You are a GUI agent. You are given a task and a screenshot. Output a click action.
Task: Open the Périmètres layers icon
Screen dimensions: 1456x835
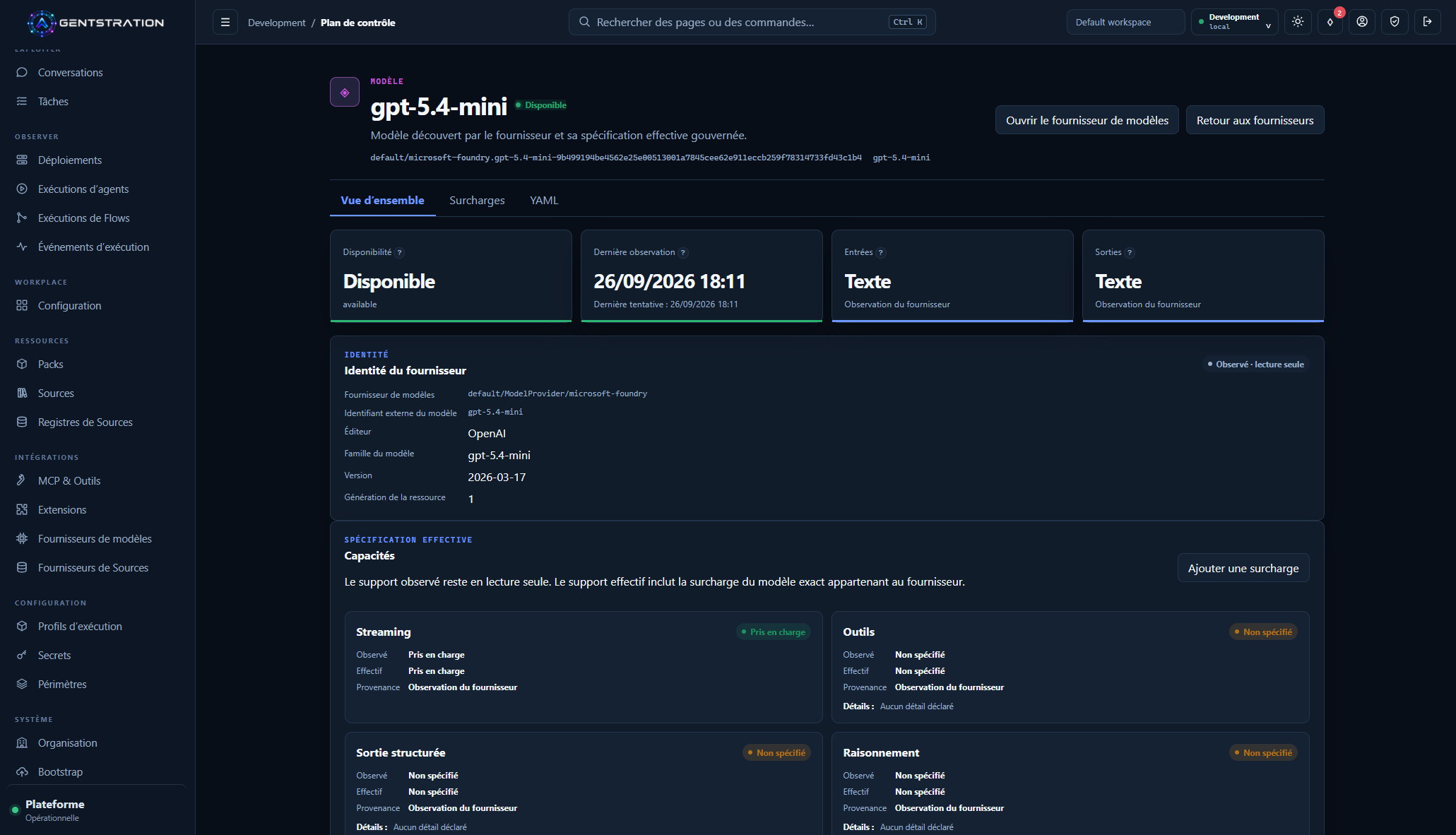(x=22, y=685)
